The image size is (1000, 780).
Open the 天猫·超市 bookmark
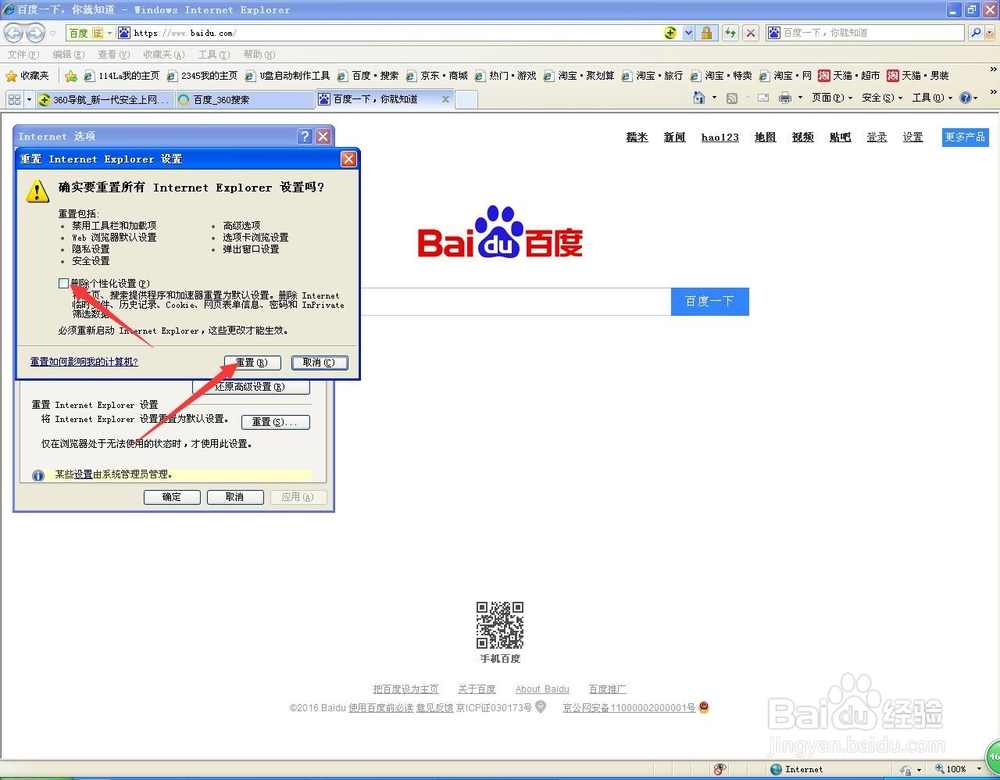point(849,76)
